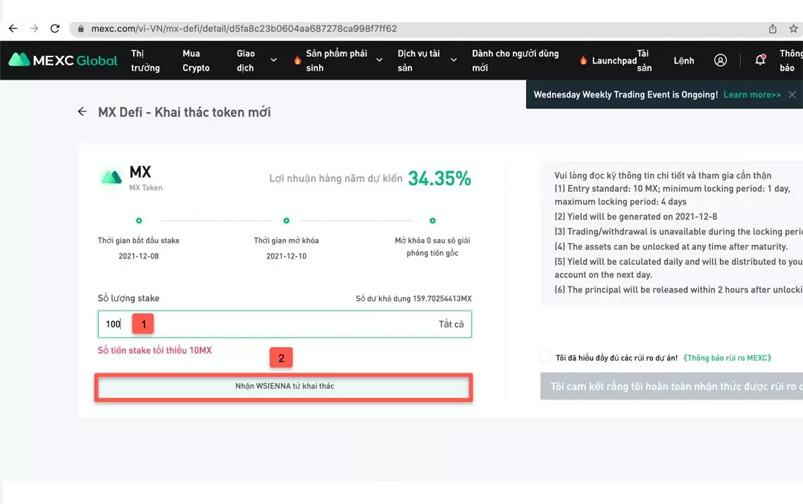This screenshot has height=504, width=803.
Task: Open the Launchpad link
Action: [614, 61]
